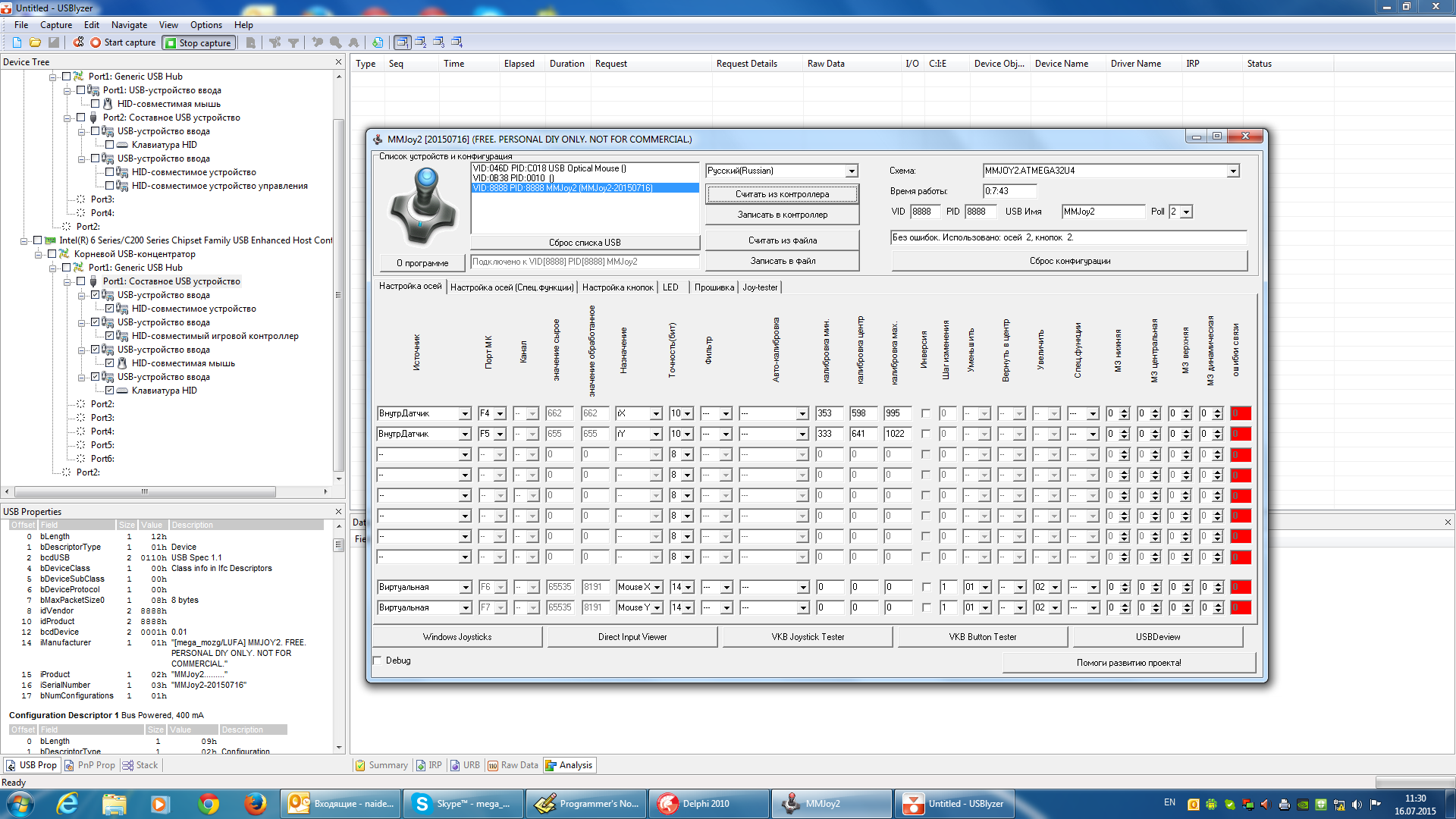Click the О программе button
The image size is (1456, 819).
tap(422, 263)
